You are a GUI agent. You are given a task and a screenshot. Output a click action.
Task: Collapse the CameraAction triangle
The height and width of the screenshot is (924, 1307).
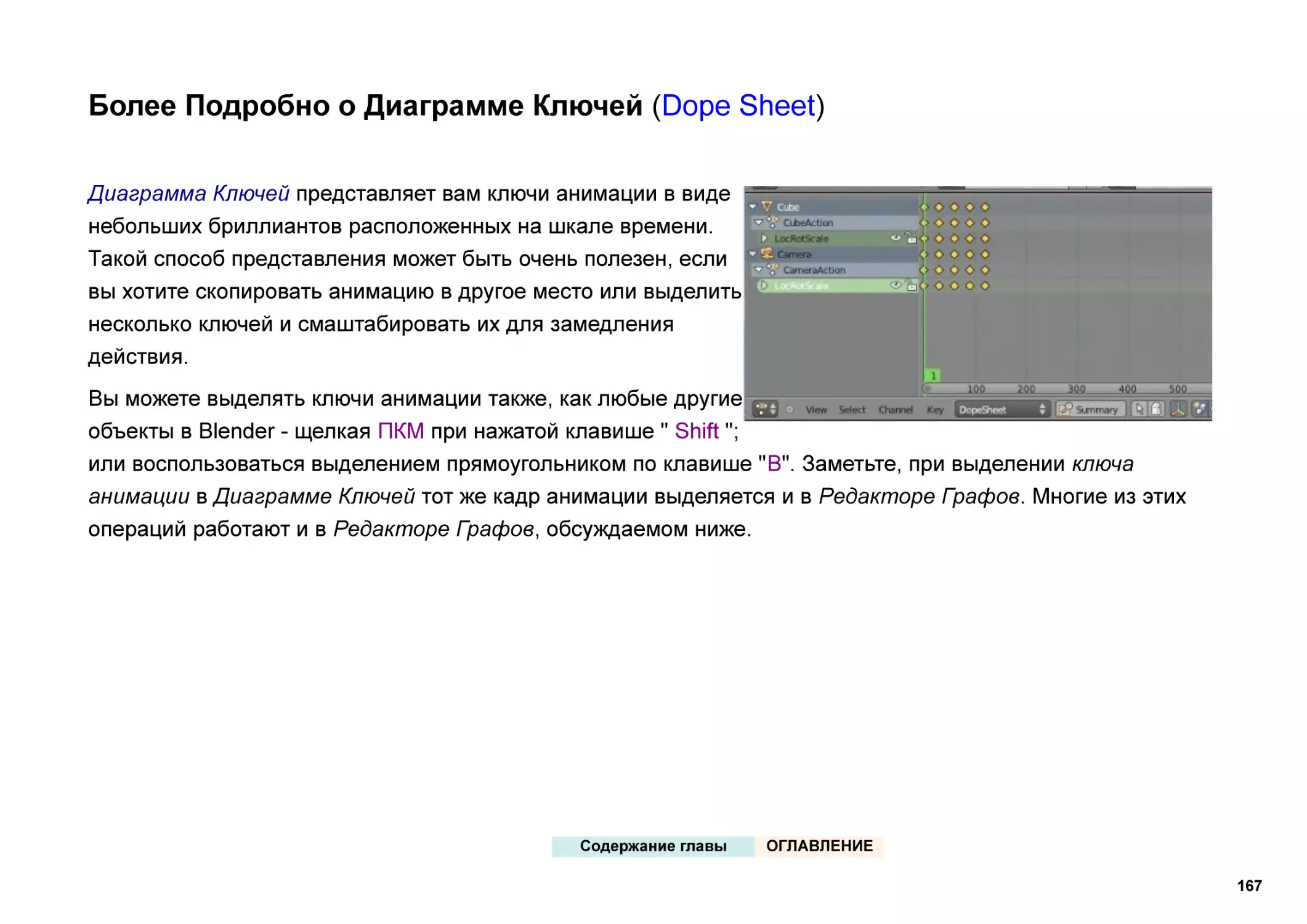click(759, 270)
